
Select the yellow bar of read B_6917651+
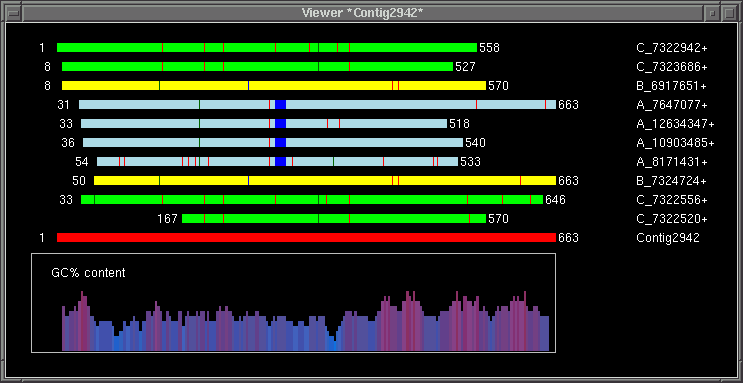(x=274, y=85)
